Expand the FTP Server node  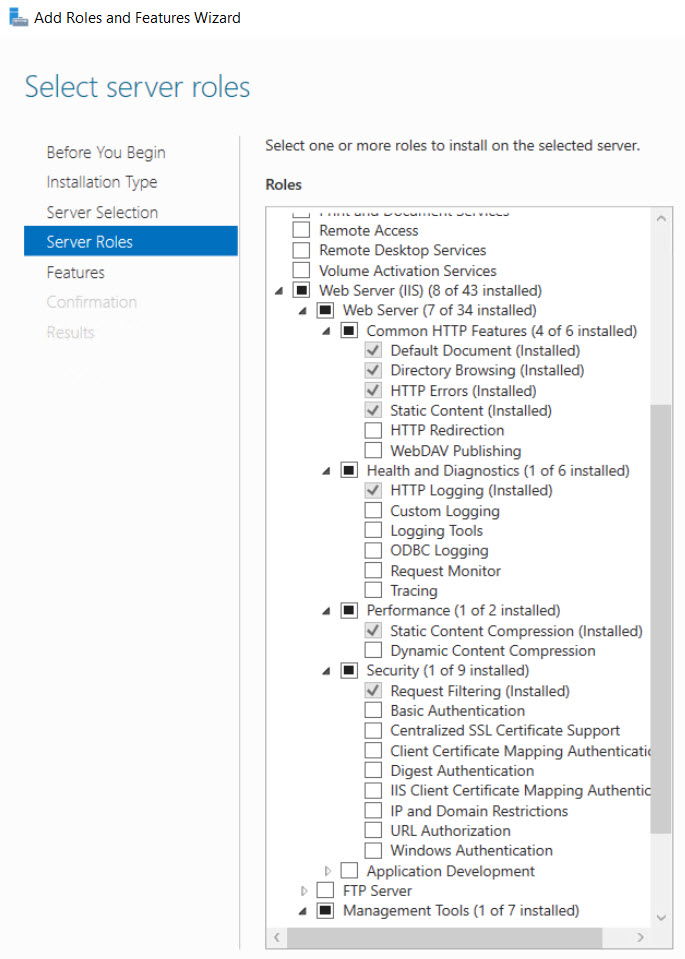[x=304, y=890]
